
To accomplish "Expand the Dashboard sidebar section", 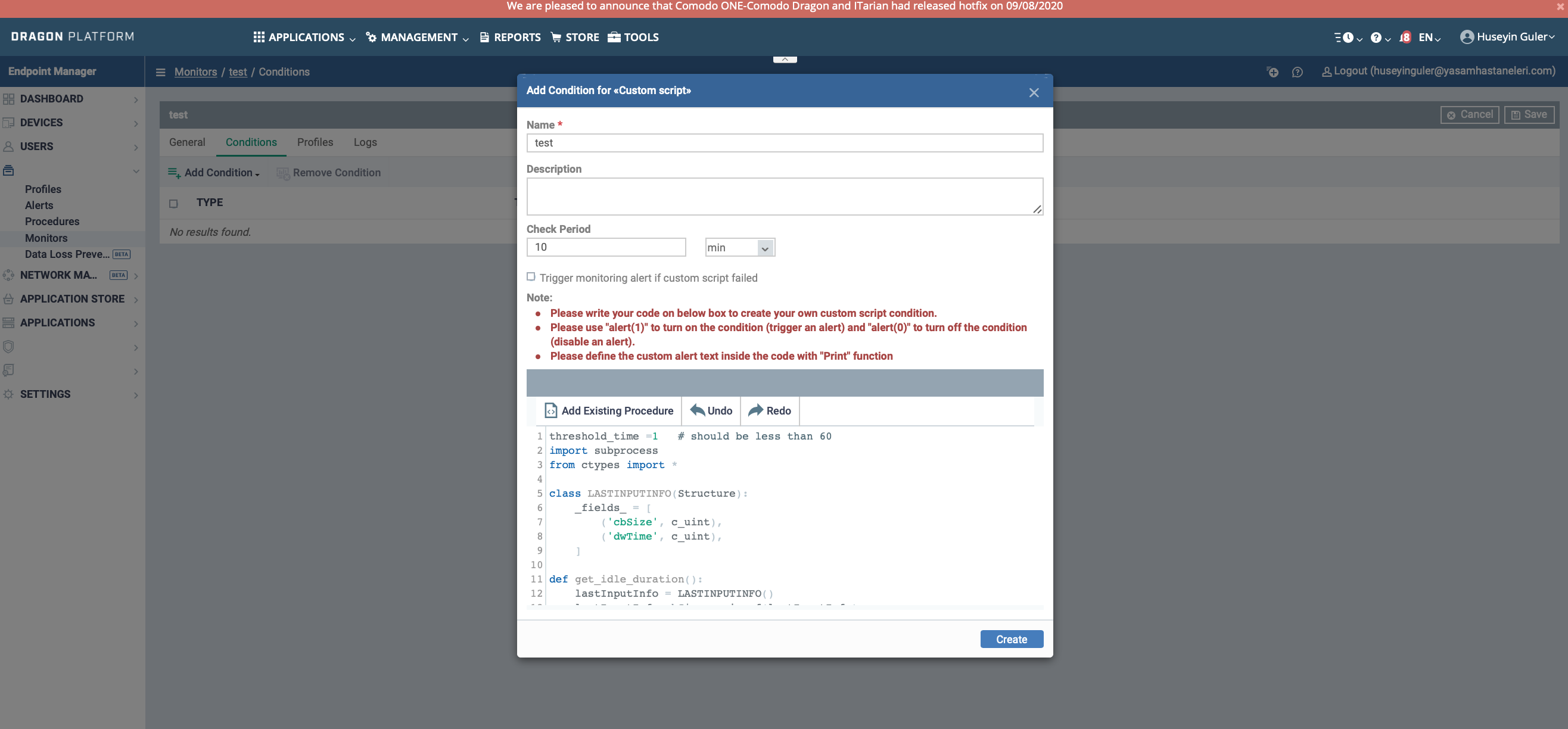I will tap(136, 99).
